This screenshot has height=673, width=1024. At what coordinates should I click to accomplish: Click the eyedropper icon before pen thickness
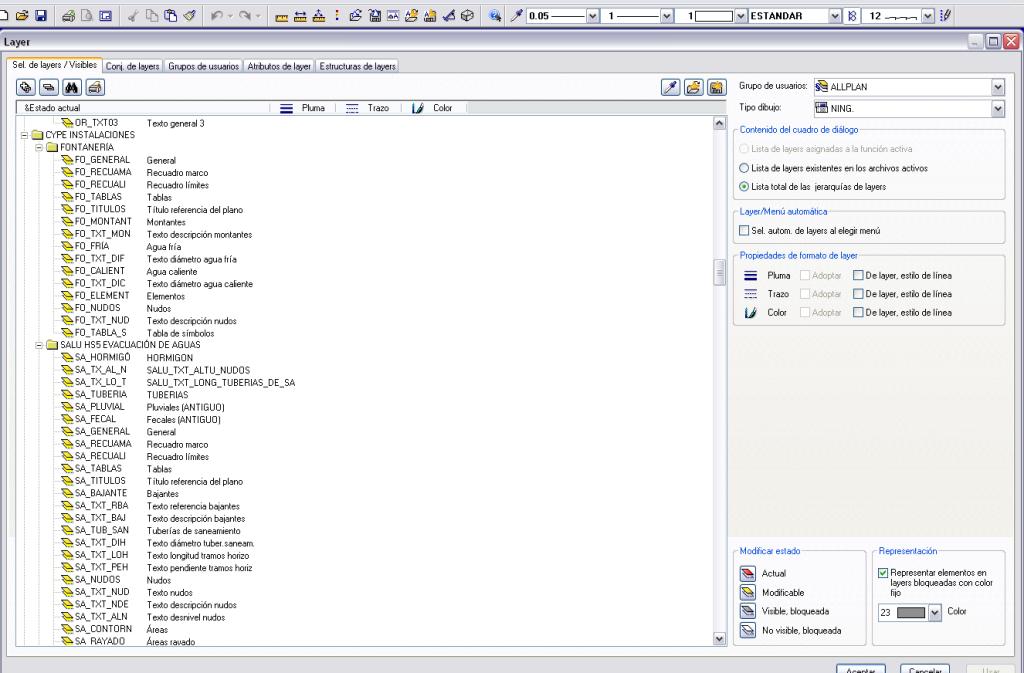coord(516,16)
